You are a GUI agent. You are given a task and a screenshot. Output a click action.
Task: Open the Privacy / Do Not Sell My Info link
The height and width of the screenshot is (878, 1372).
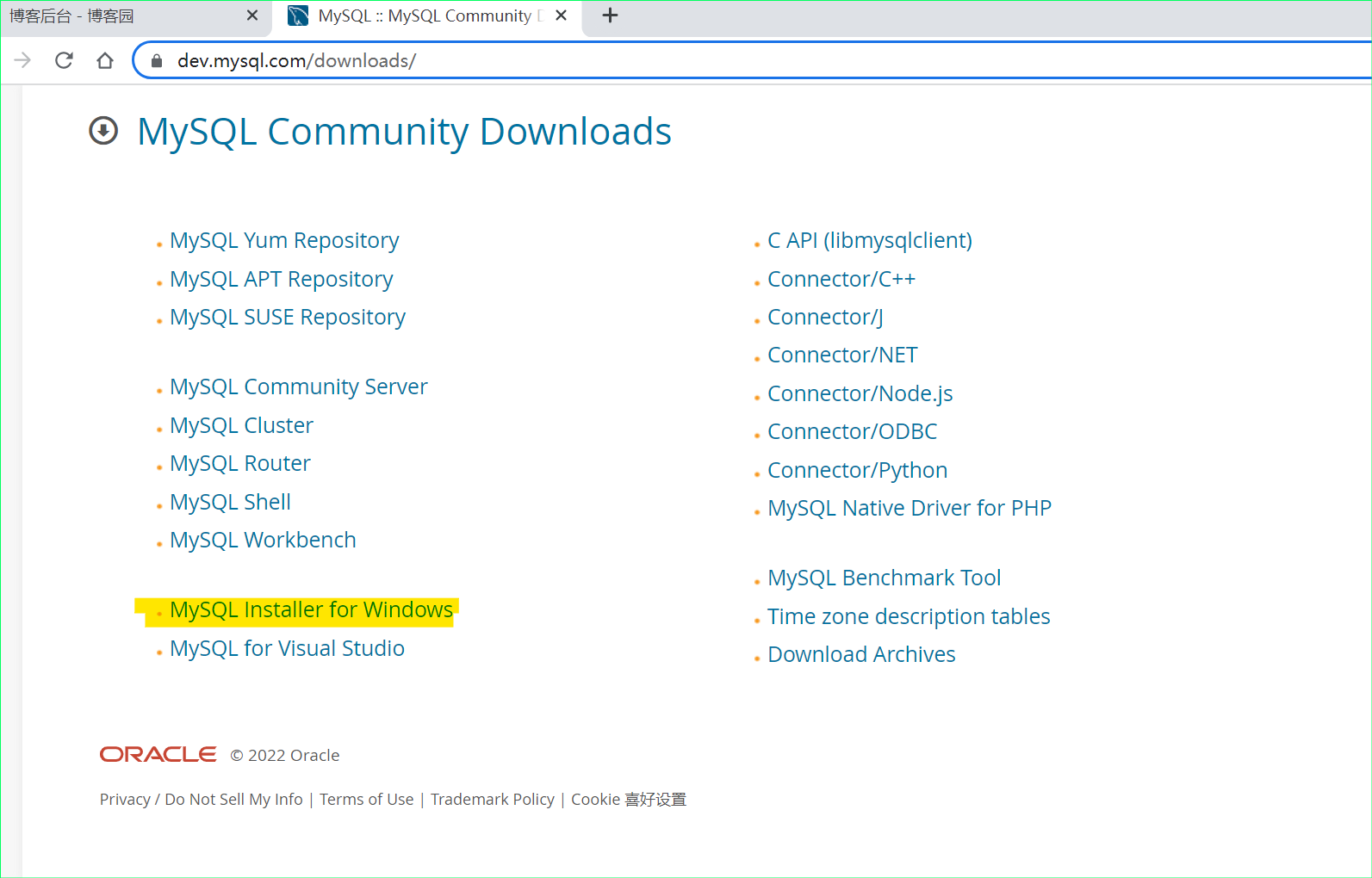click(x=202, y=800)
